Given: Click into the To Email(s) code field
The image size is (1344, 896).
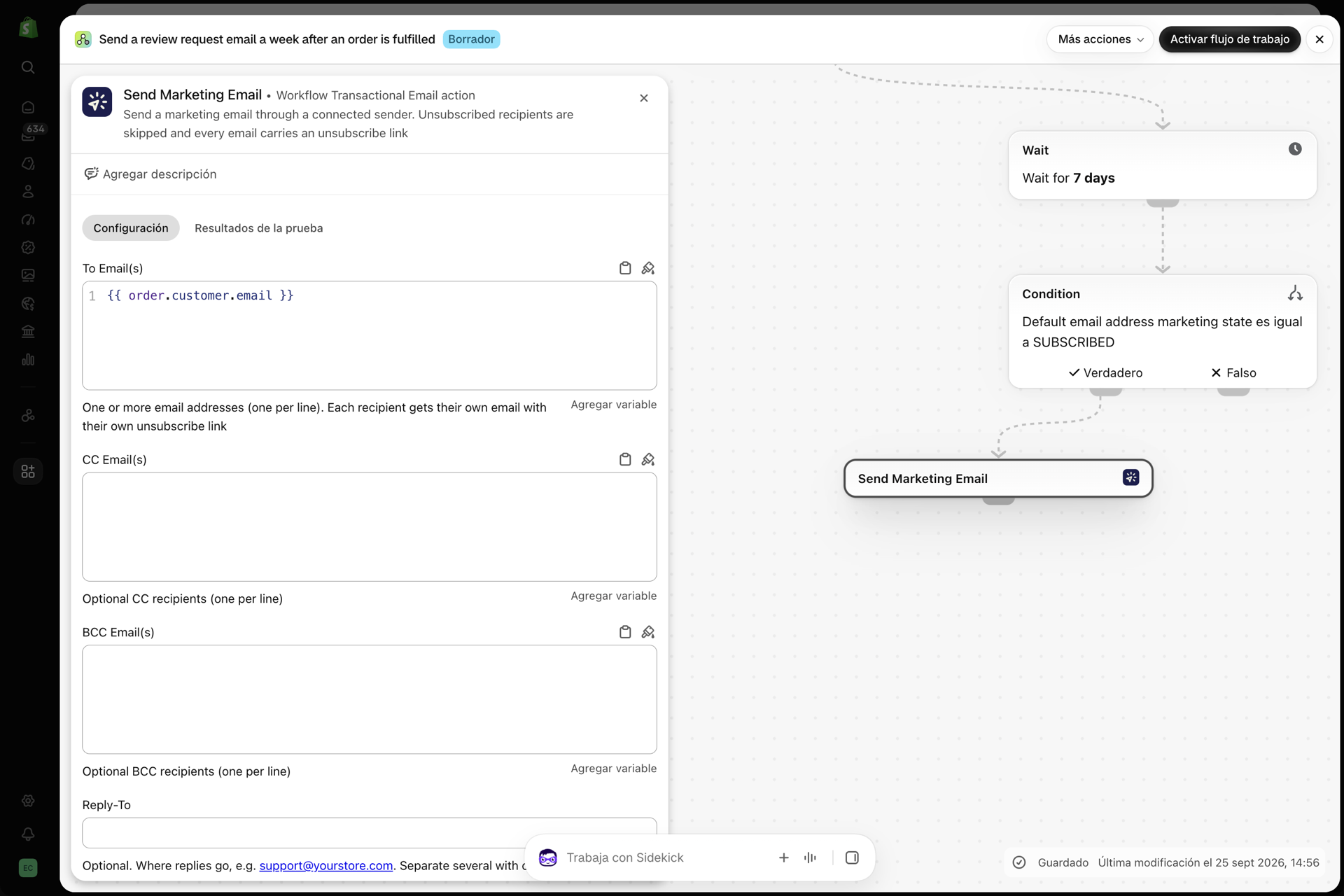Looking at the screenshot, I should (x=370, y=335).
